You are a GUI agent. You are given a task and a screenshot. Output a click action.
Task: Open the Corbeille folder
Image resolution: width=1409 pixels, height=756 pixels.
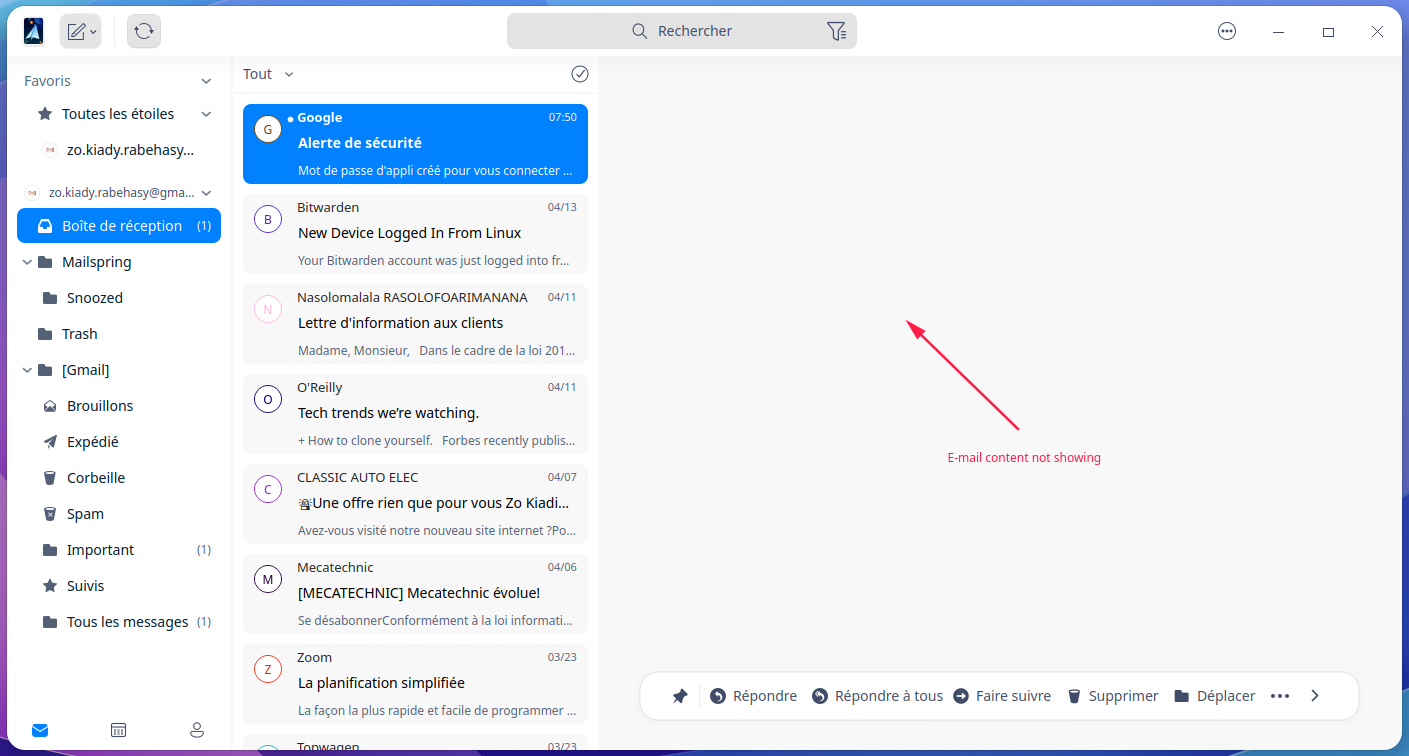tap(119, 478)
